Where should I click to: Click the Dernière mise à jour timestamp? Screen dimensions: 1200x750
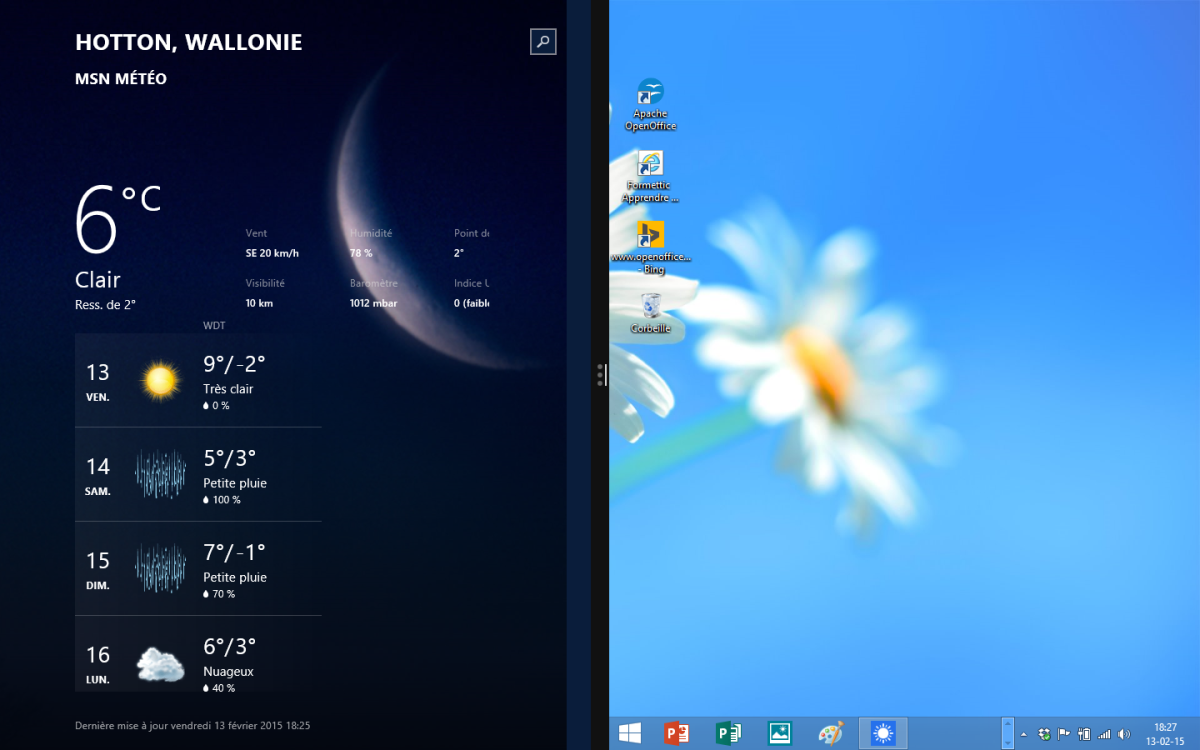coord(192,725)
